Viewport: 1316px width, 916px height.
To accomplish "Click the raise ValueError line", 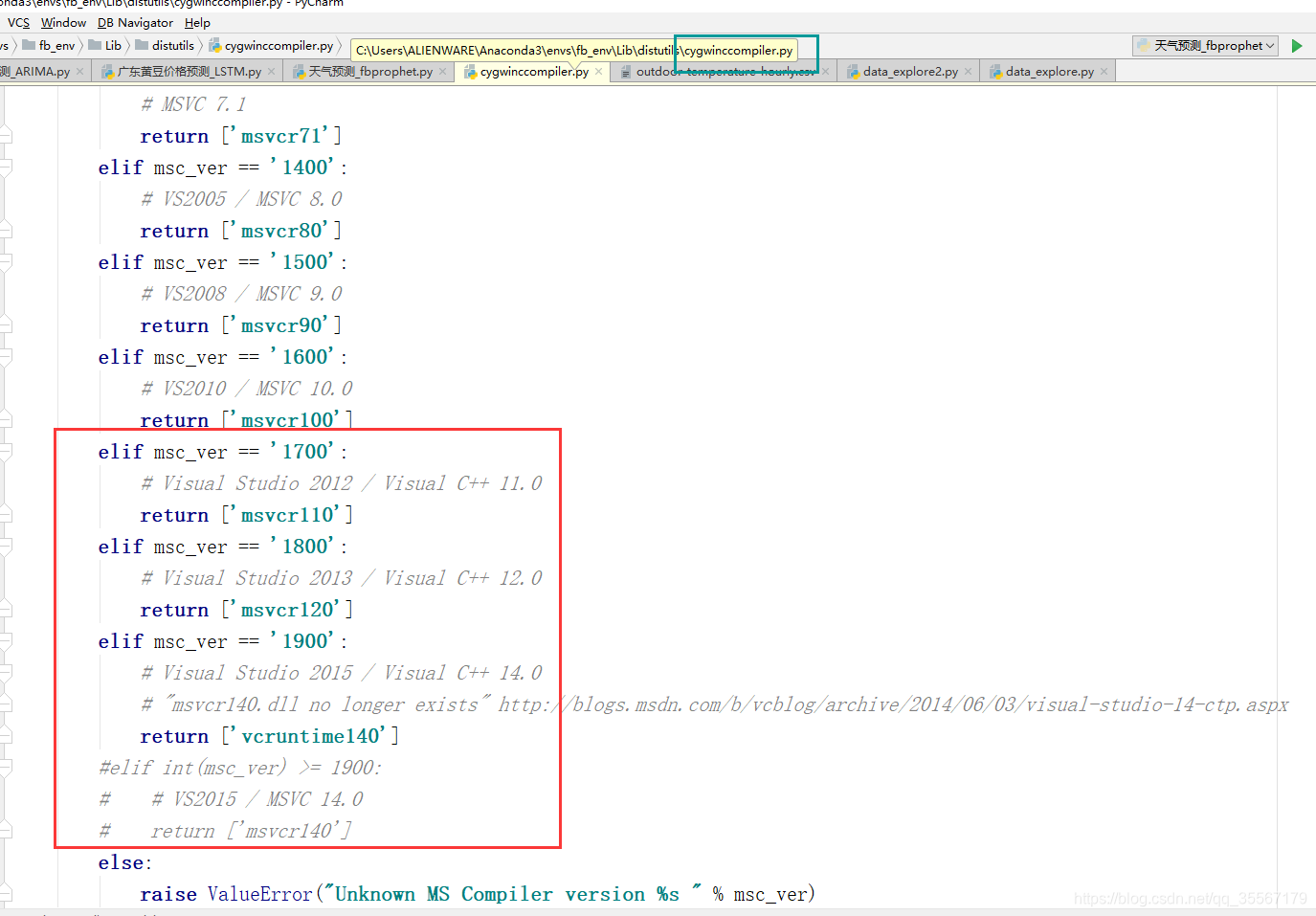I will tap(478, 894).
